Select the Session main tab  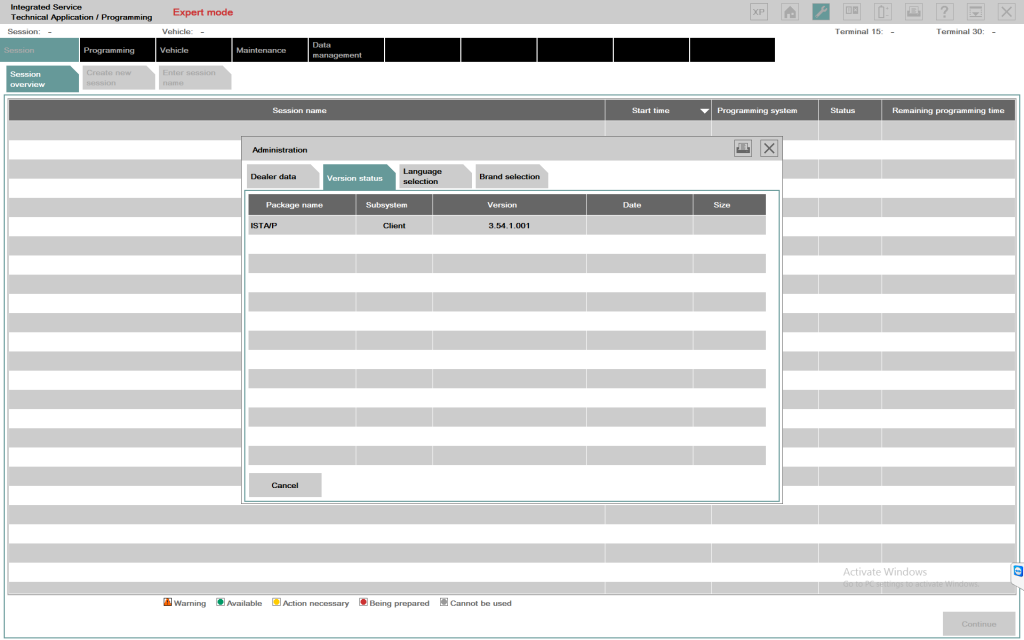39,50
